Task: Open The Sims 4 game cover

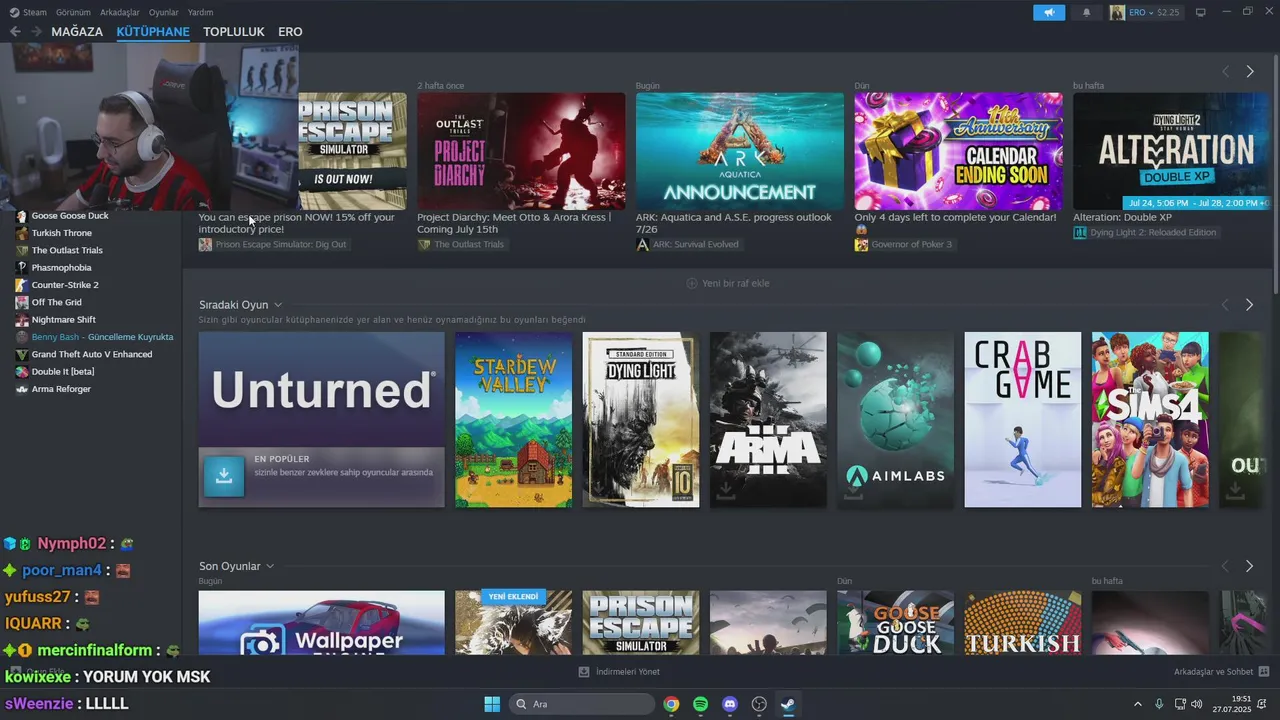Action: point(1150,420)
